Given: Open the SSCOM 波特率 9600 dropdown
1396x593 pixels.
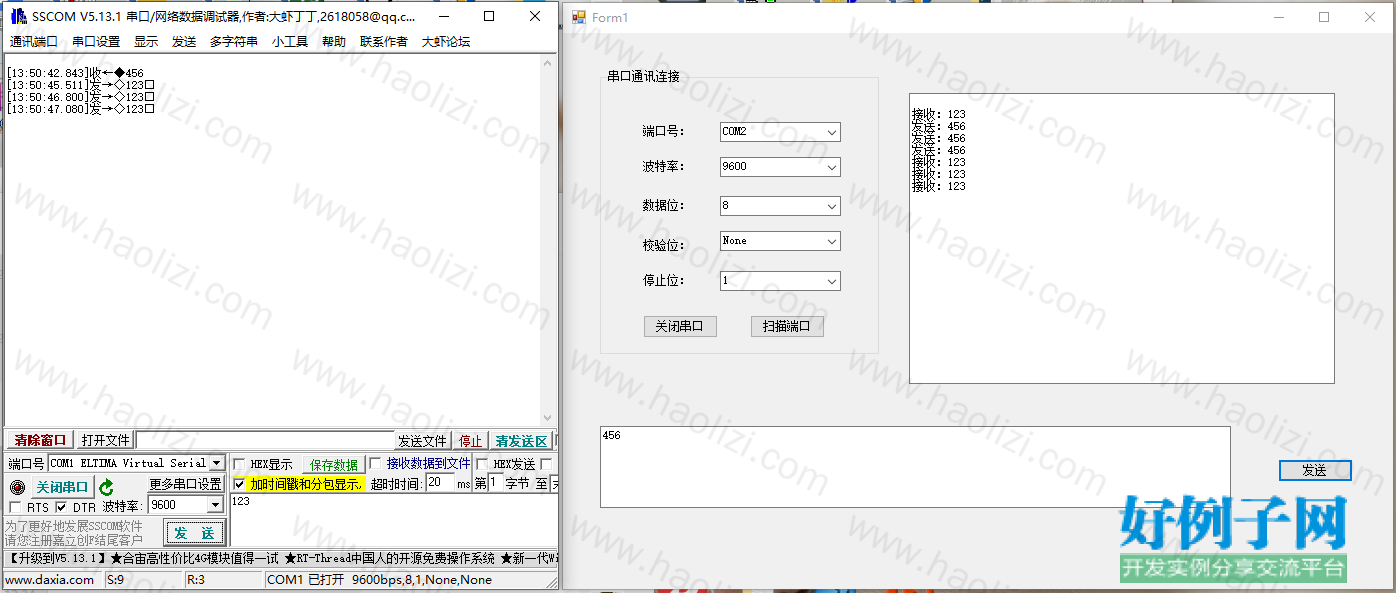Looking at the screenshot, I should (x=214, y=505).
